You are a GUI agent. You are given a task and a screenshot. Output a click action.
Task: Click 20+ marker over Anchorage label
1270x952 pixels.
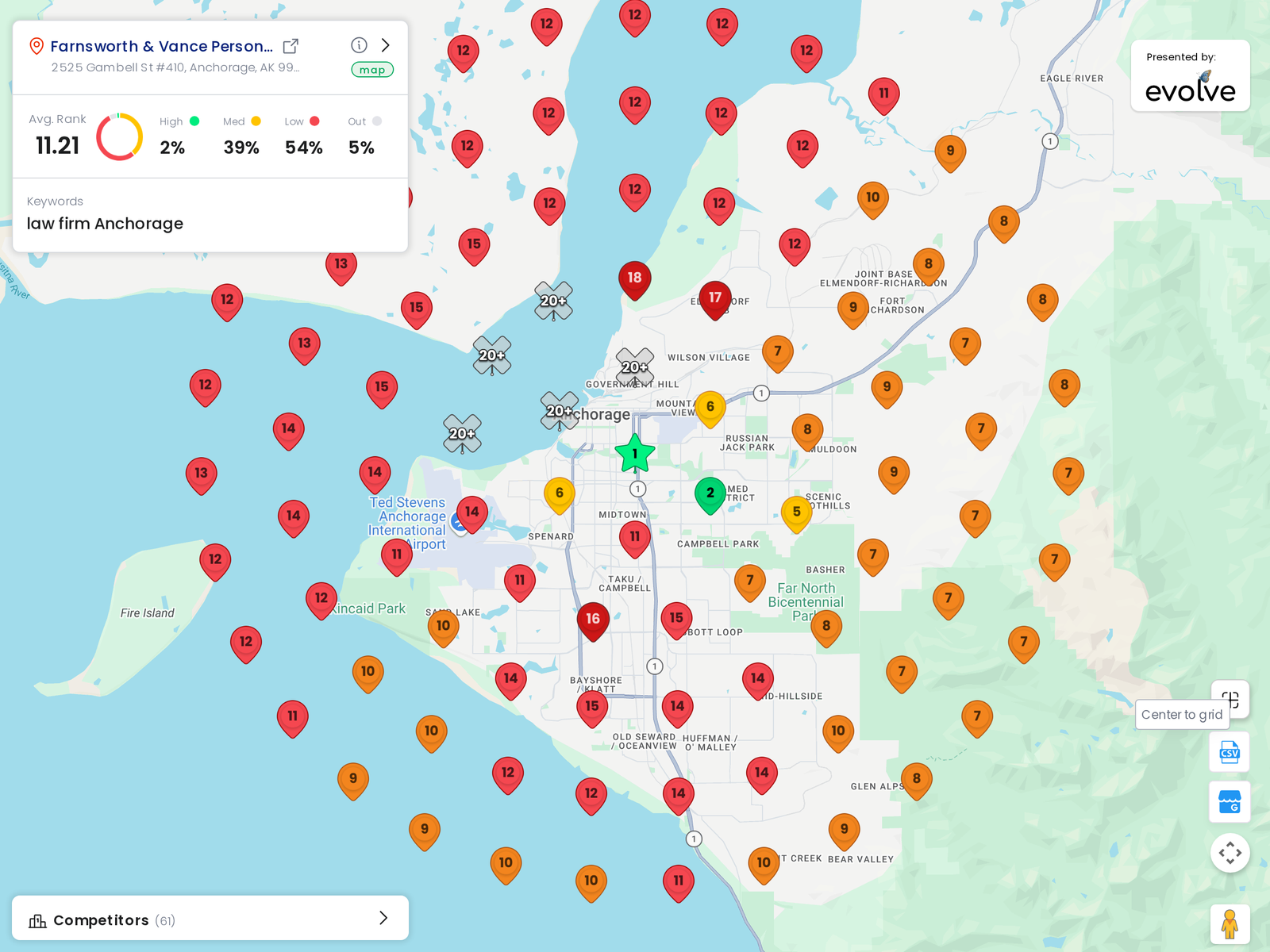pos(560,411)
